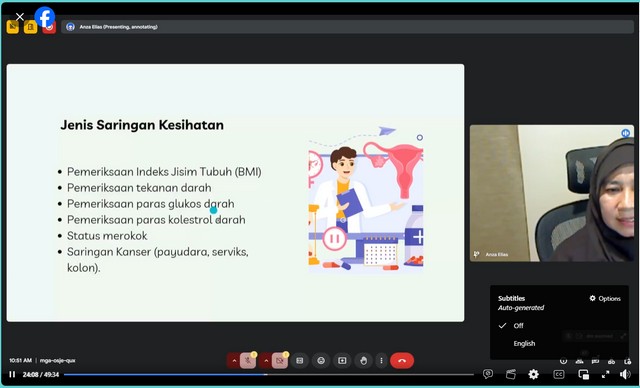
Task: Click the meeting code mga-osje-qux
Action: 58,361
